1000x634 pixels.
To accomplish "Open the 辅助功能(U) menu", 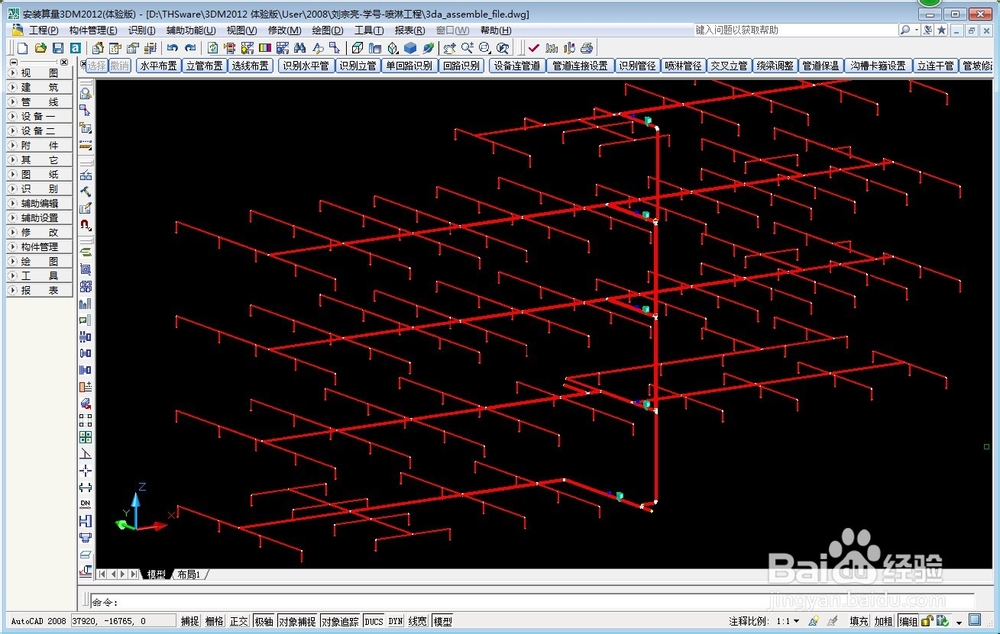I will tap(191, 30).
